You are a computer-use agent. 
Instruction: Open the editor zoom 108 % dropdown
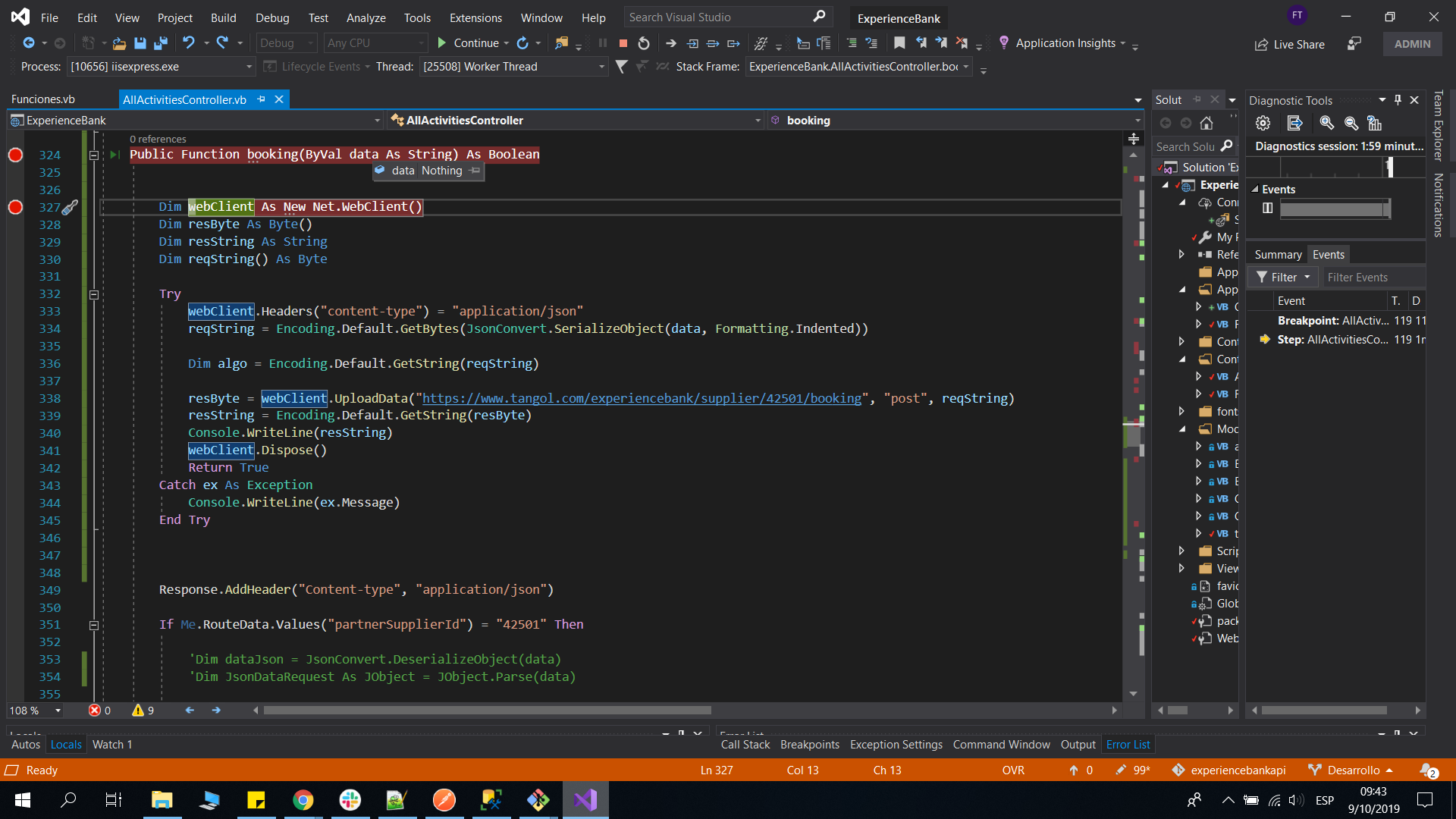pos(58,711)
